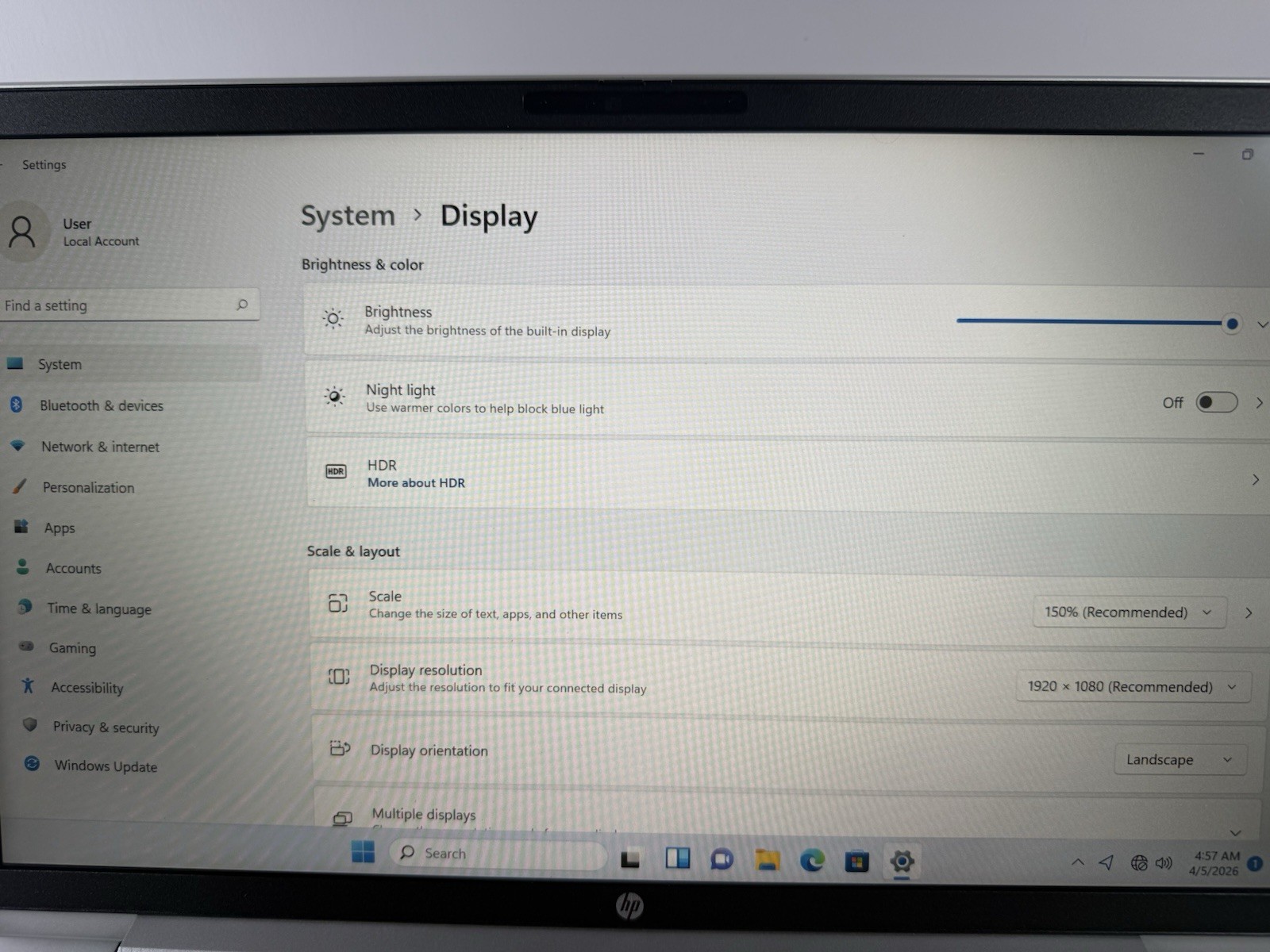Go to Network & internet settings
Viewport: 1270px width, 952px height.
100,447
